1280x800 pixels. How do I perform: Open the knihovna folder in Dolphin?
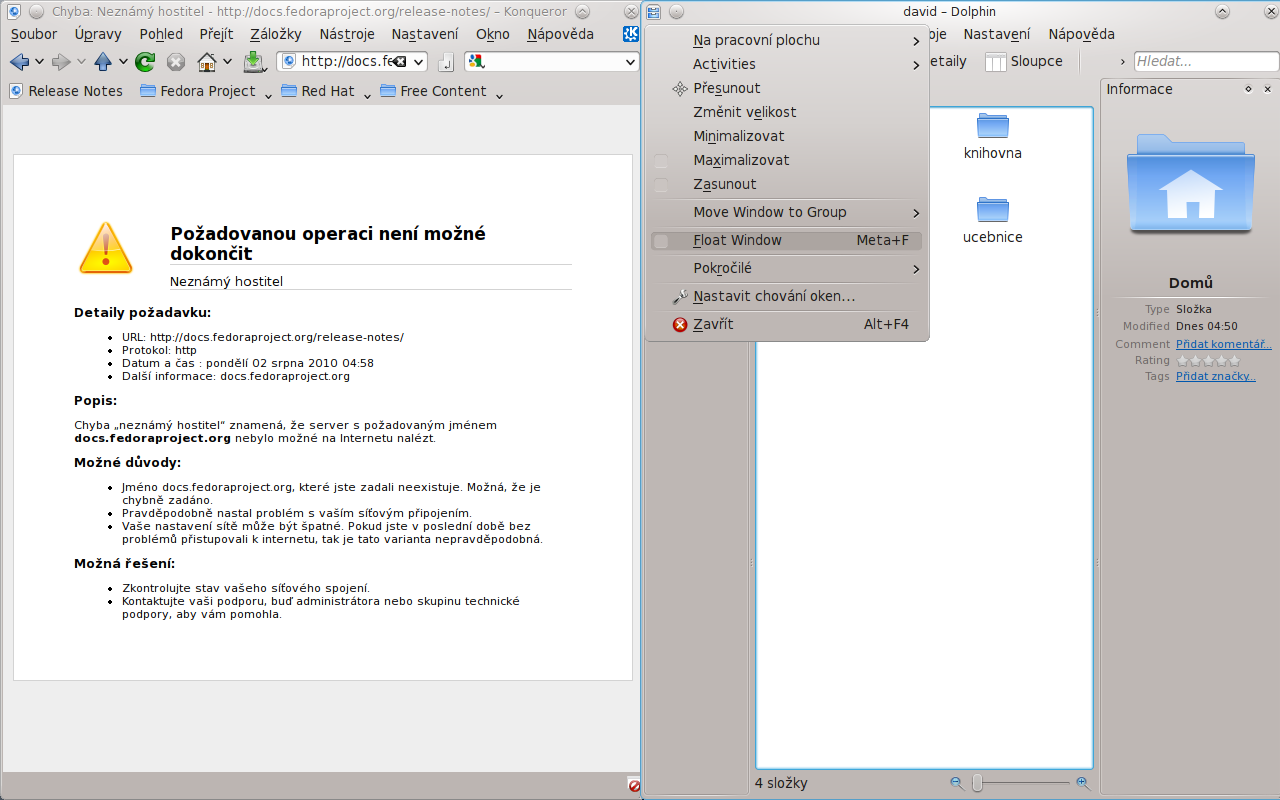[993, 137]
